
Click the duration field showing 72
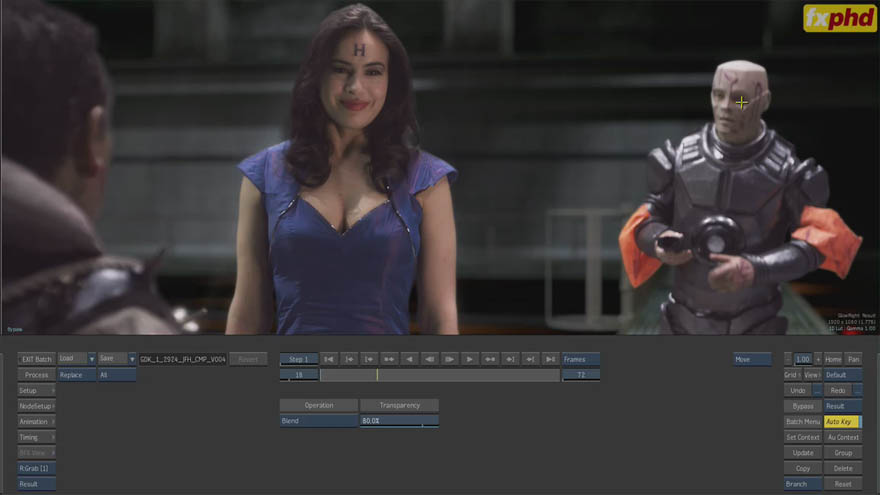click(x=581, y=375)
